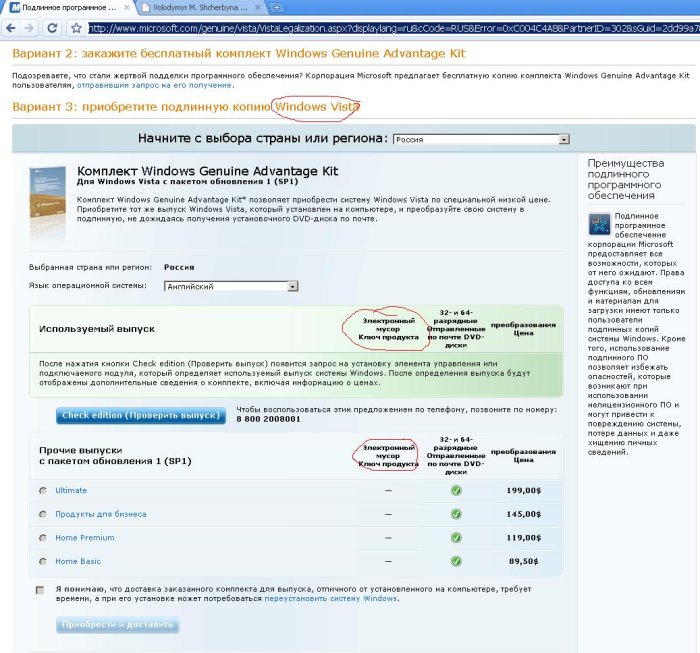Open the Home Basic link
Viewport: 700px width, 653px height.
[78, 561]
